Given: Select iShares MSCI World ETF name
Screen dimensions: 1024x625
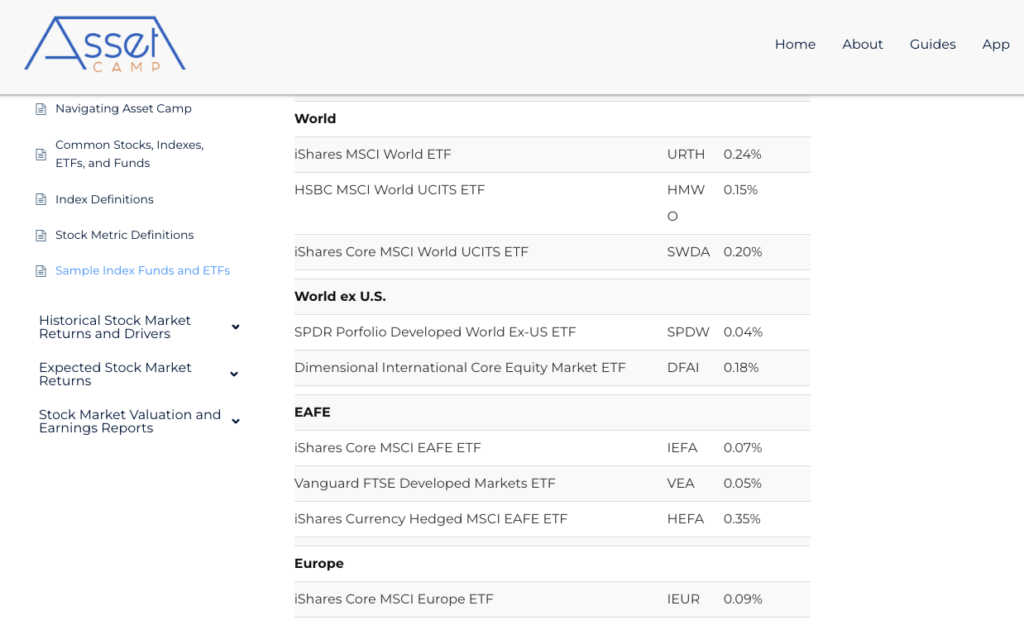Looking at the screenshot, I should click(x=373, y=155).
